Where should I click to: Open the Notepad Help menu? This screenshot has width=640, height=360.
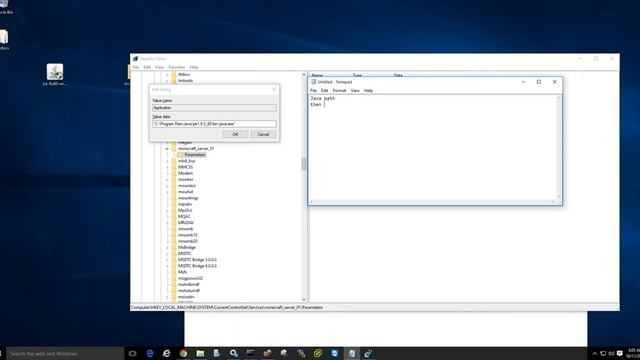pos(368,91)
